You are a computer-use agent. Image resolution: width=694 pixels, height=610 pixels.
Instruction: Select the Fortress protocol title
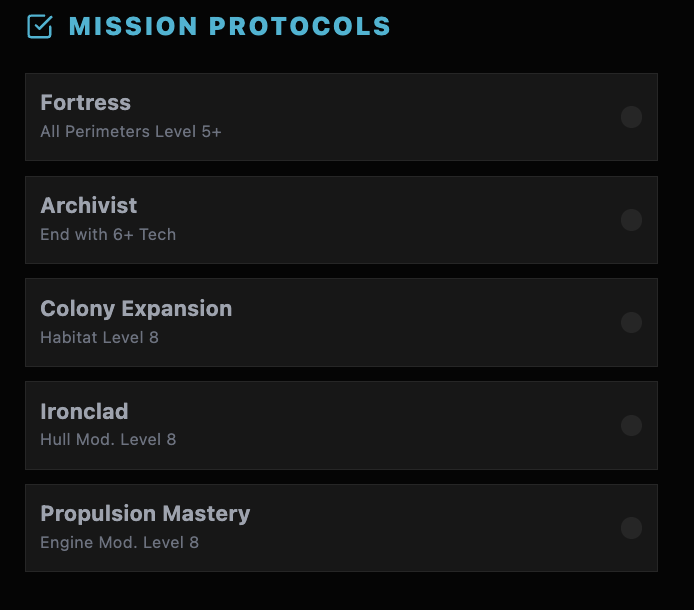tap(85, 103)
